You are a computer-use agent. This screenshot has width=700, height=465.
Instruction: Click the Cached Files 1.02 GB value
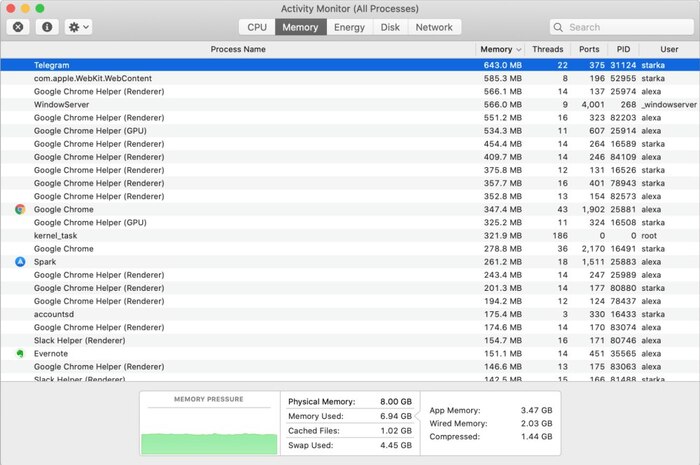pos(396,431)
